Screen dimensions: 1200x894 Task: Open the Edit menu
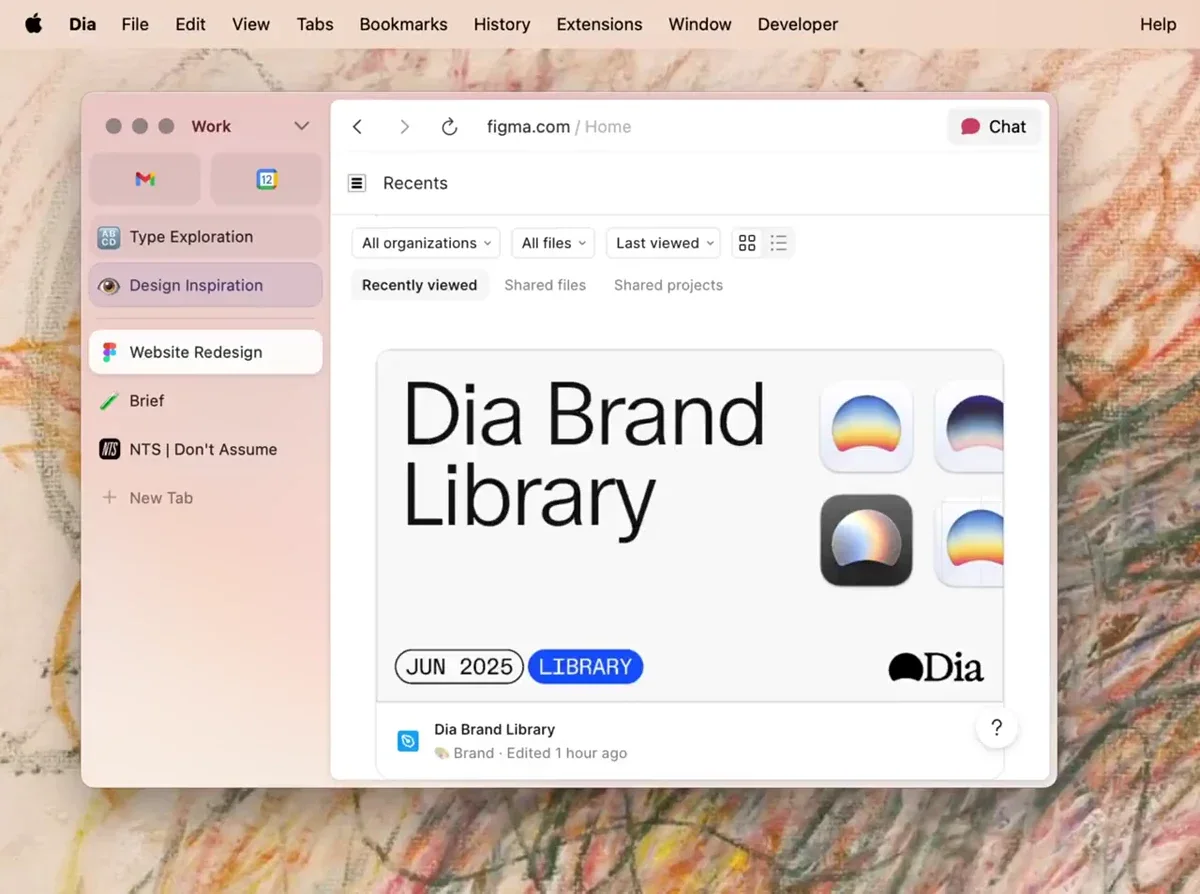[x=190, y=24]
